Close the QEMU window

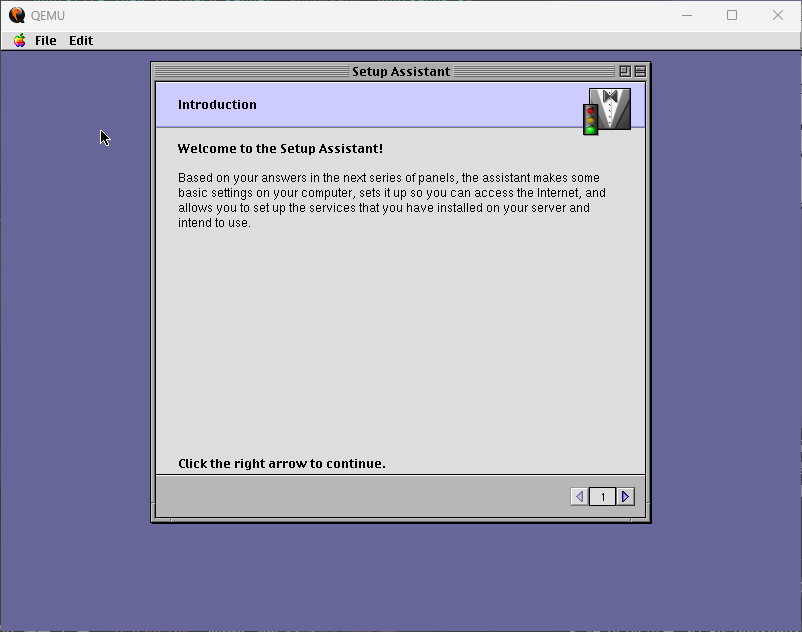[778, 15]
